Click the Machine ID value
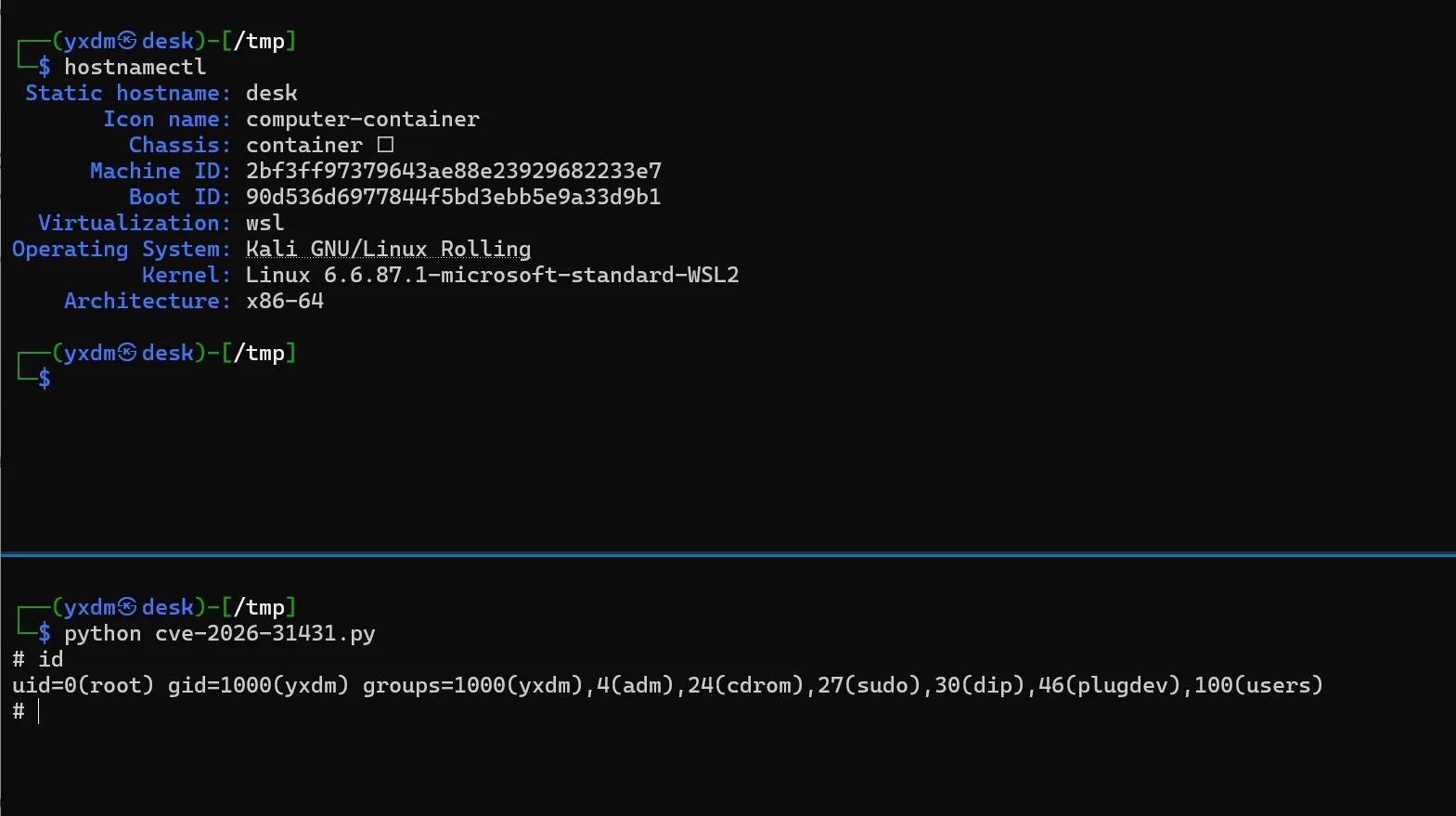 click(x=454, y=171)
